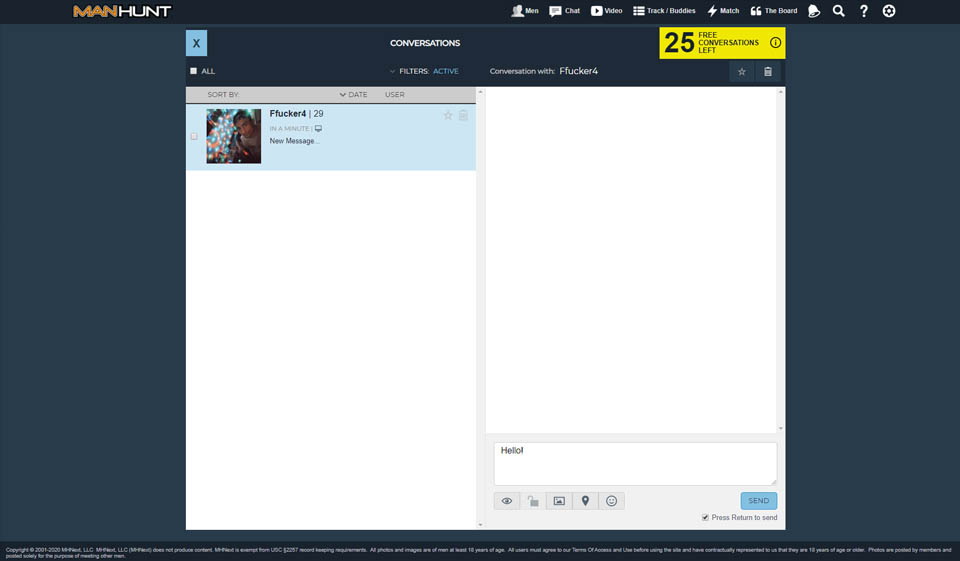Click the location pin icon below message box

coord(585,501)
